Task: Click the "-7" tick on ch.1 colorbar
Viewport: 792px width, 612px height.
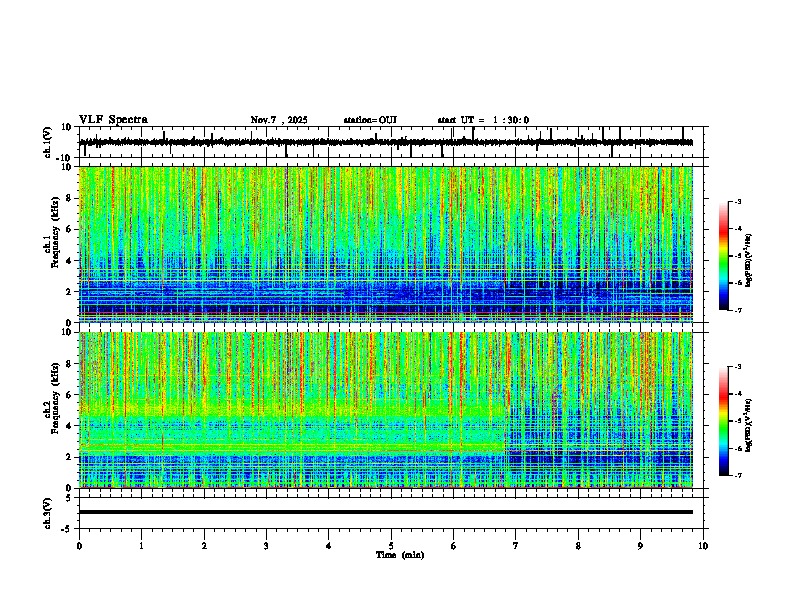Action: coord(738,310)
